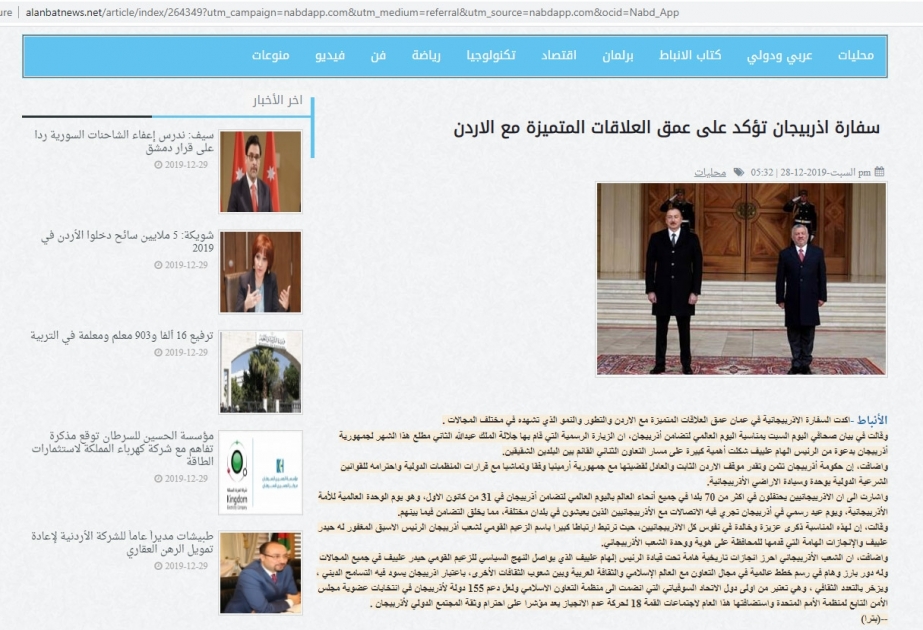Click the main article photo of two leaders
Image resolution: width=923 pixels, height=630 pixels.
tap(741, 279)
